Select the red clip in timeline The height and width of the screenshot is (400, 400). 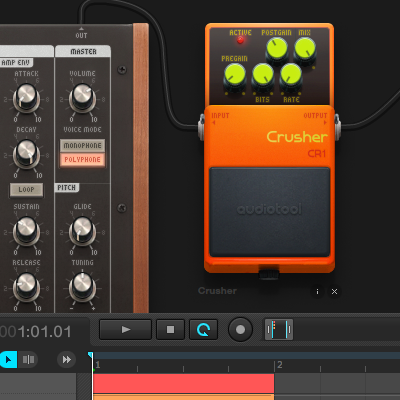tap(184, 383)
